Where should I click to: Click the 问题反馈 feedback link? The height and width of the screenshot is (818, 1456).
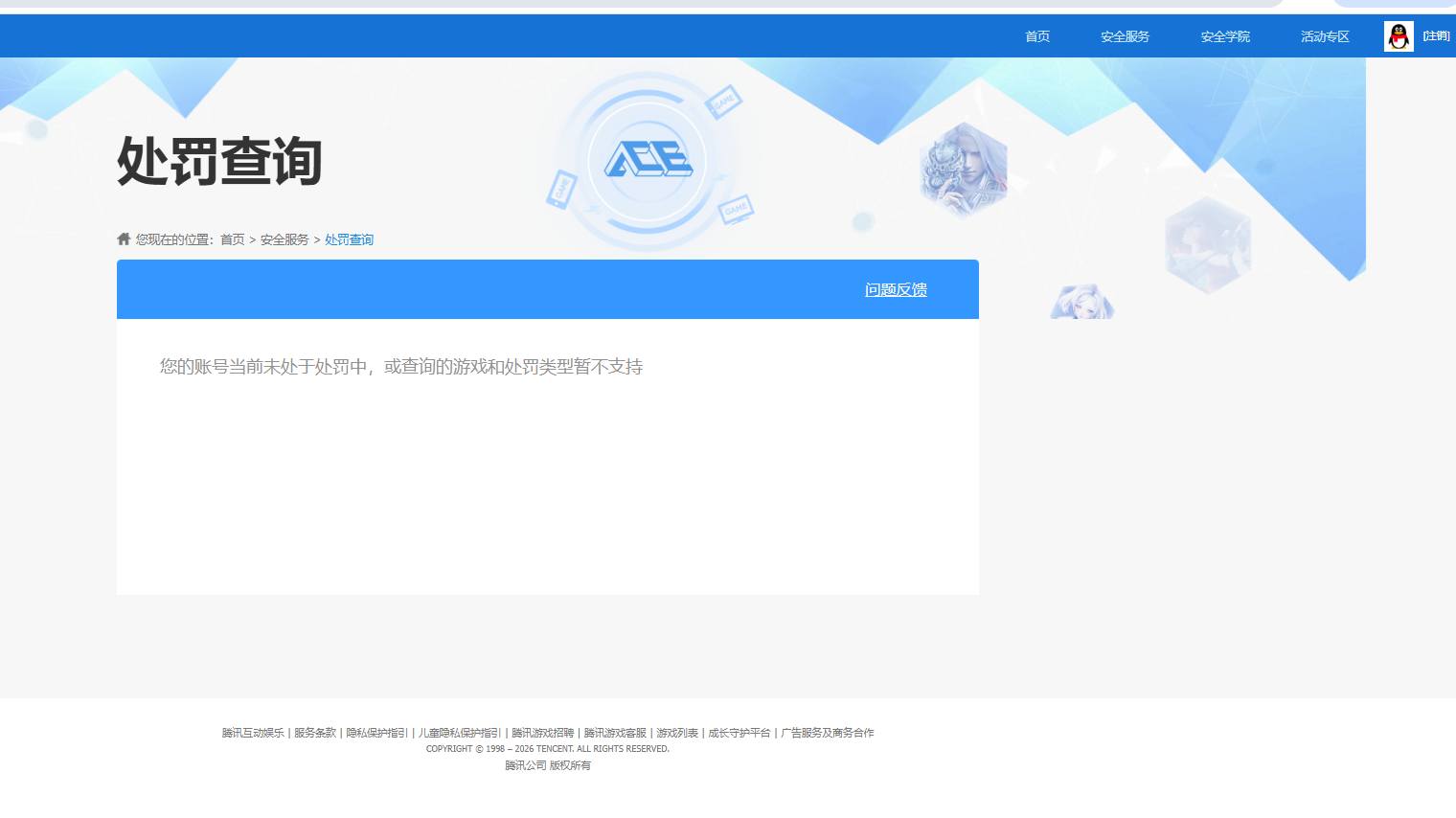(x=895, y=288)
